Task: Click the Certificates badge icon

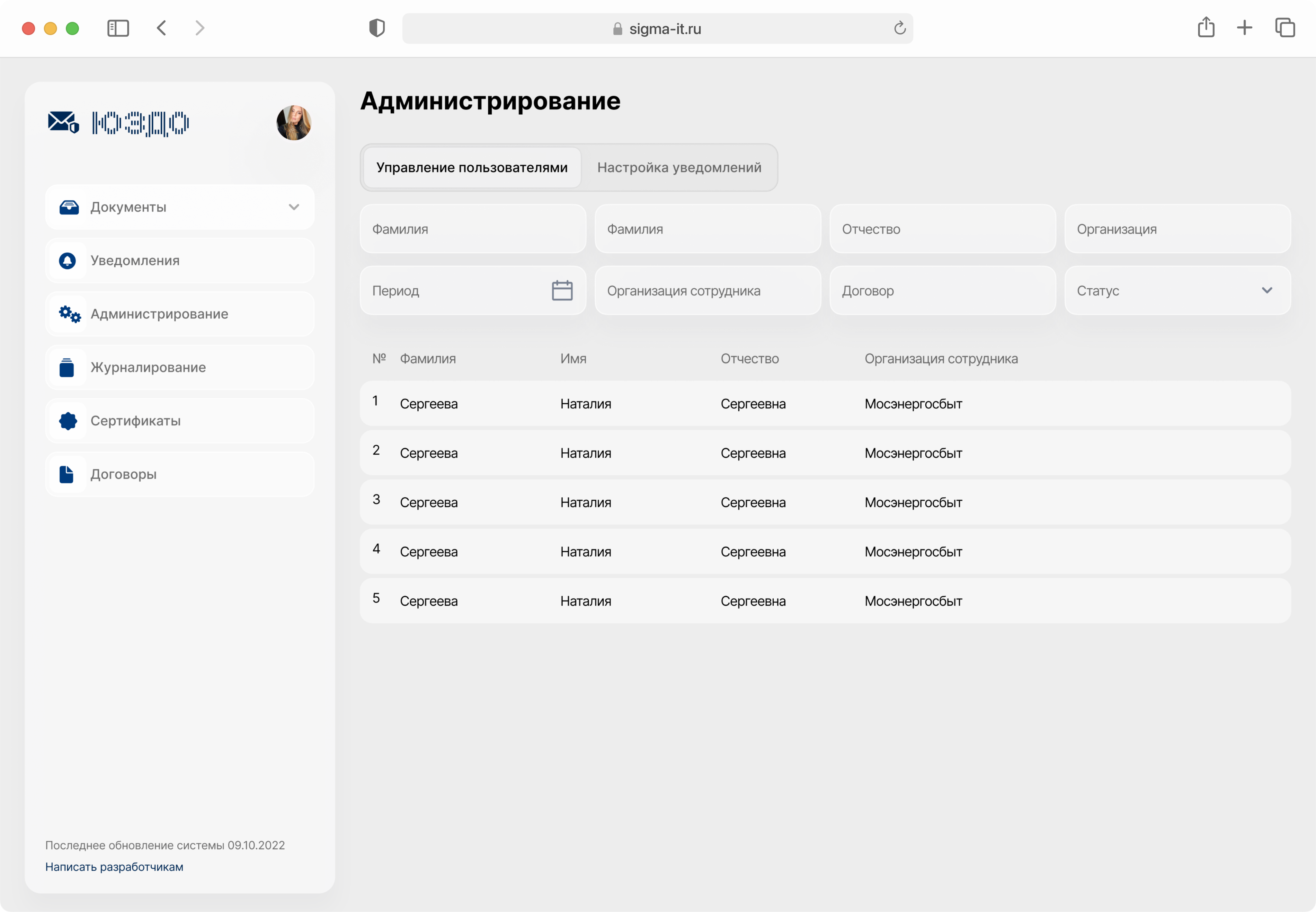Action: (68, 421)
